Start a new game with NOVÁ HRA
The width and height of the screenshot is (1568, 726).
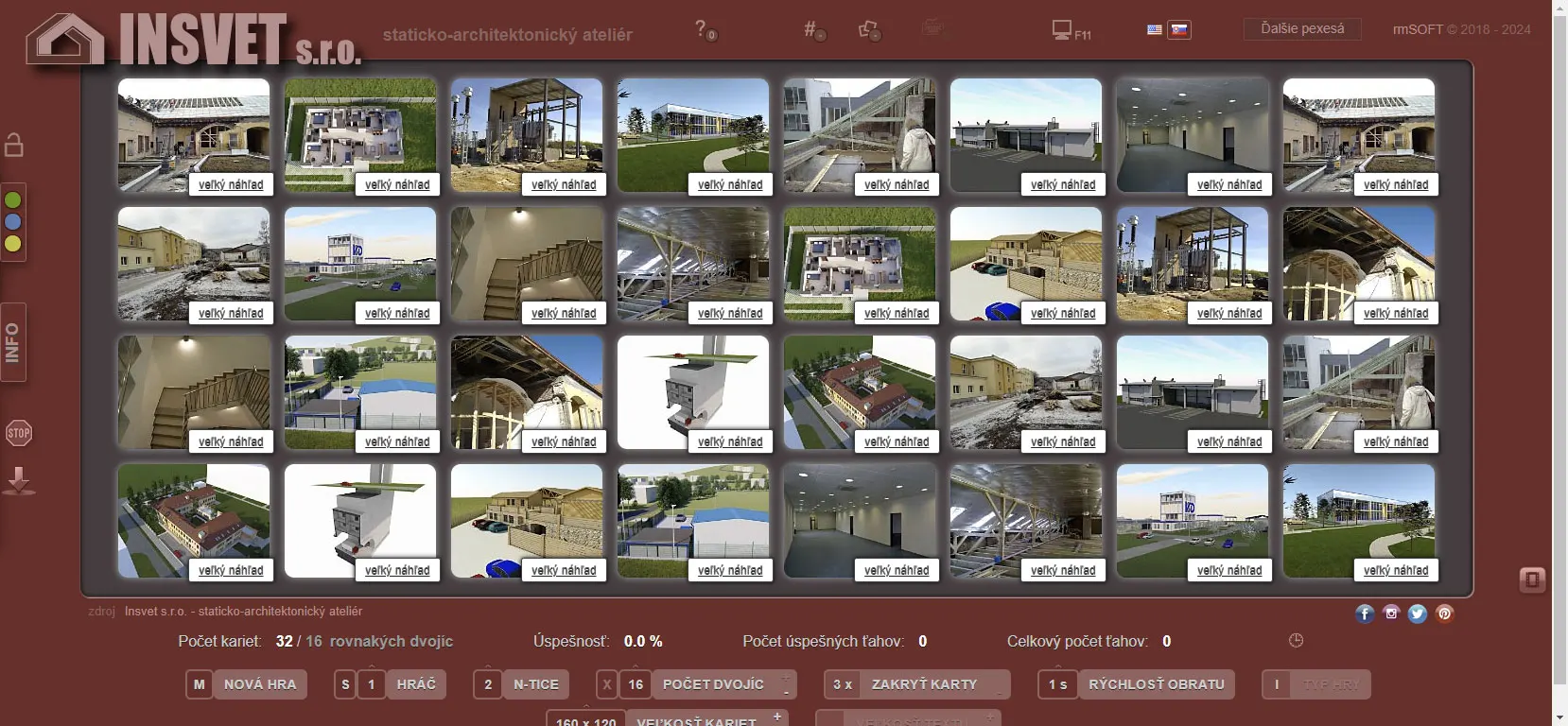[x=259, y=684]
